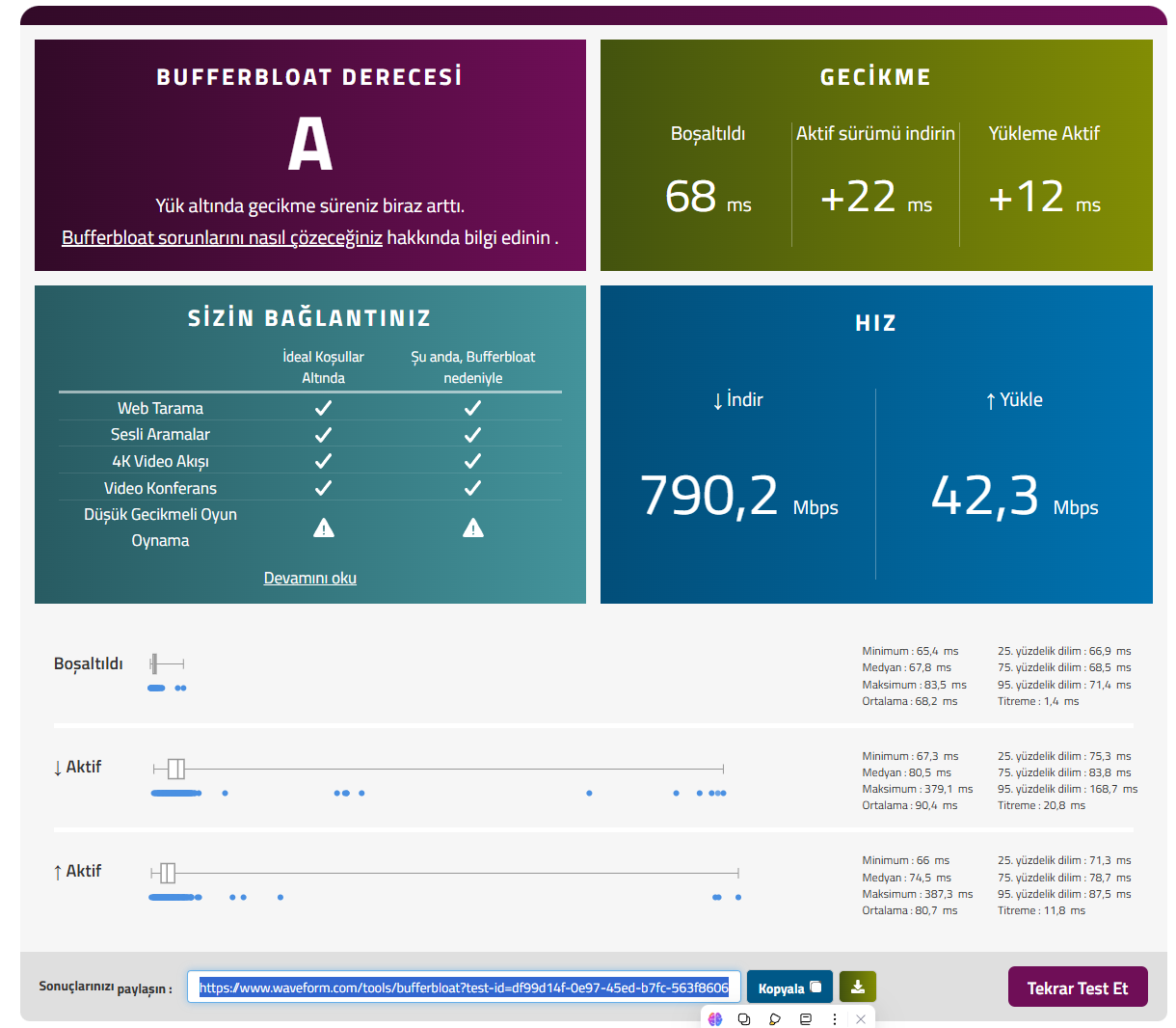
Task: Click the Titreme : 20,8 ms statistic
Action: [1041, 805]
